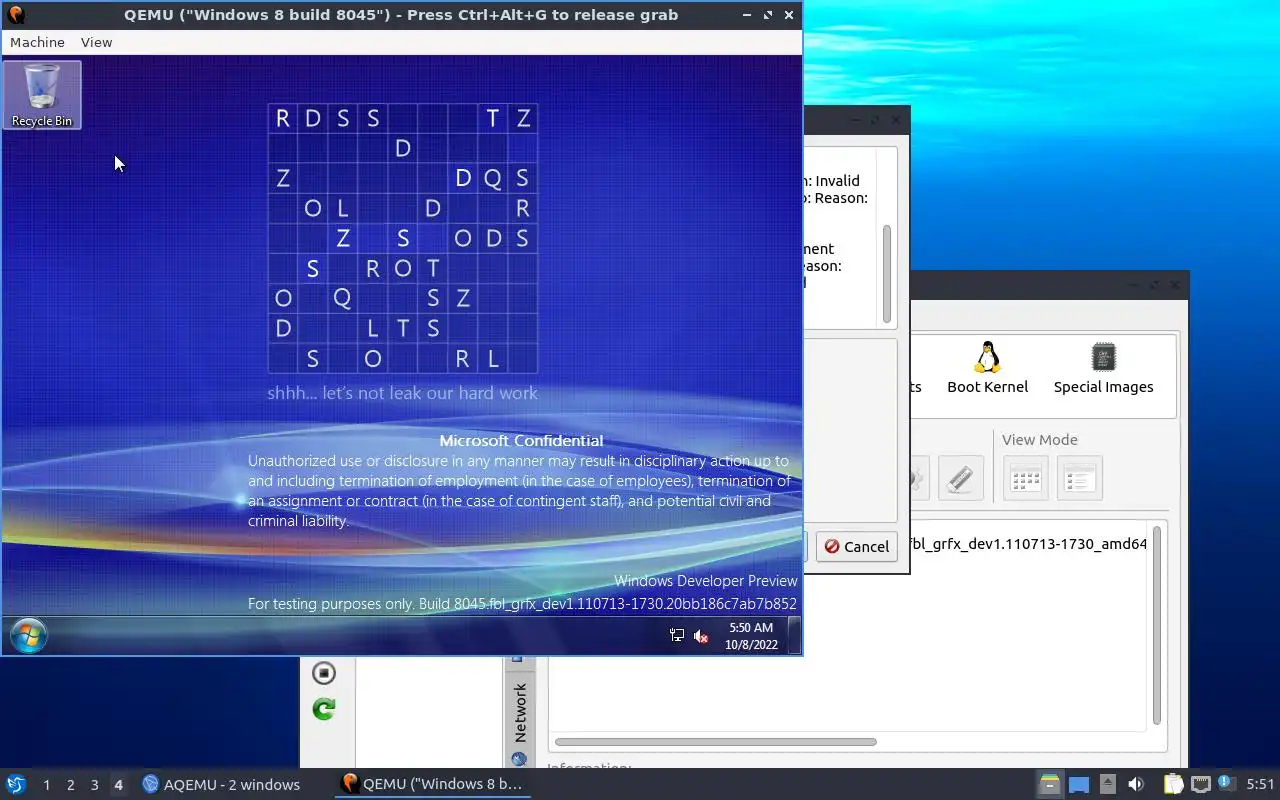Open the Recycle Bin on Windows desktop
The image size is (1280, 800).
(x=42, y=95)
